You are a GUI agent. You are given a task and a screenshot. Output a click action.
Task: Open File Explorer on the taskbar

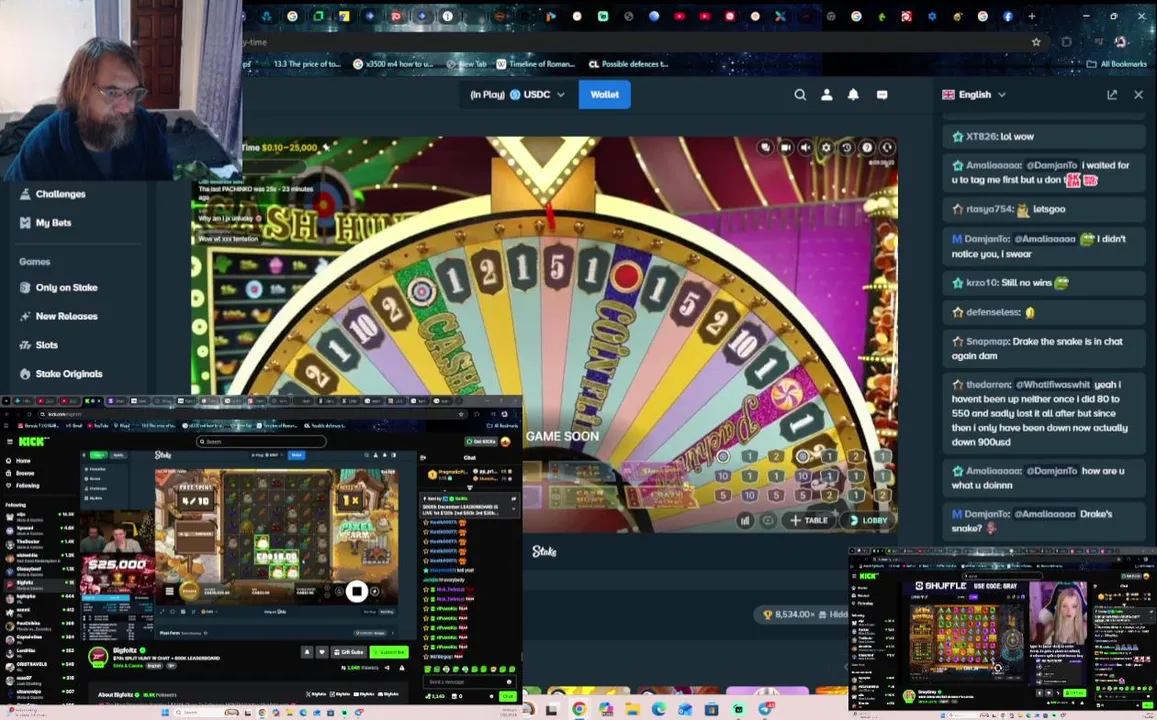(x=632, y=710)
